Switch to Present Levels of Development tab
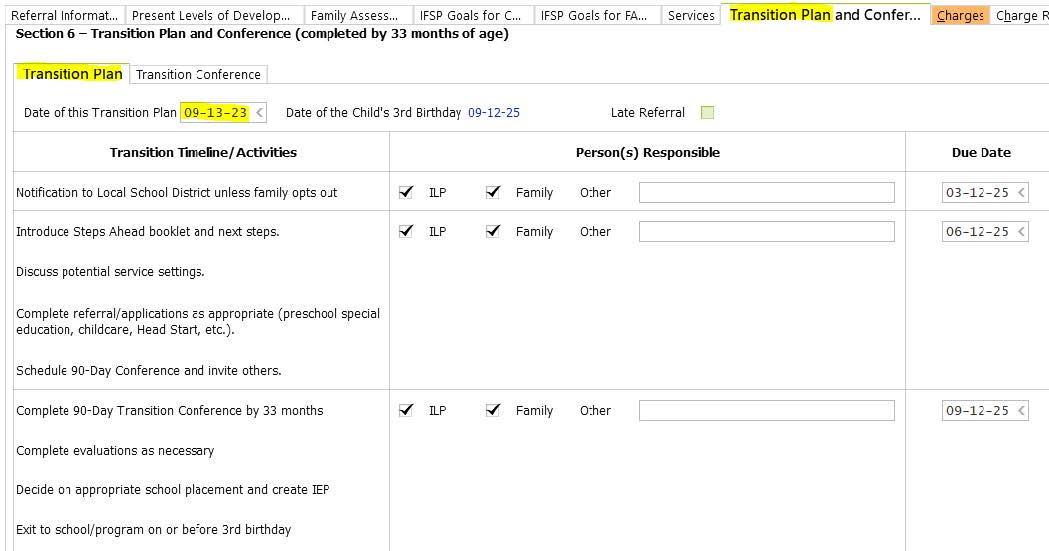The height and width of the screenshot is (551, 1049). (x=211, y=15)
